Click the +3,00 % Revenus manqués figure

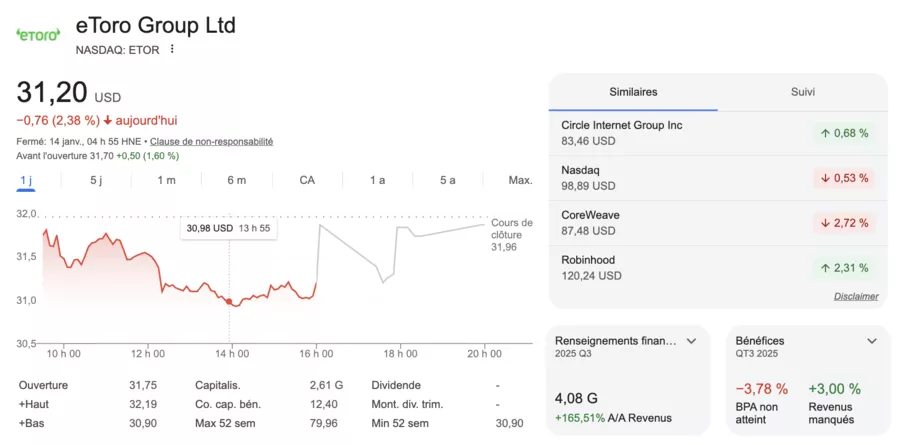coord(835,389)
